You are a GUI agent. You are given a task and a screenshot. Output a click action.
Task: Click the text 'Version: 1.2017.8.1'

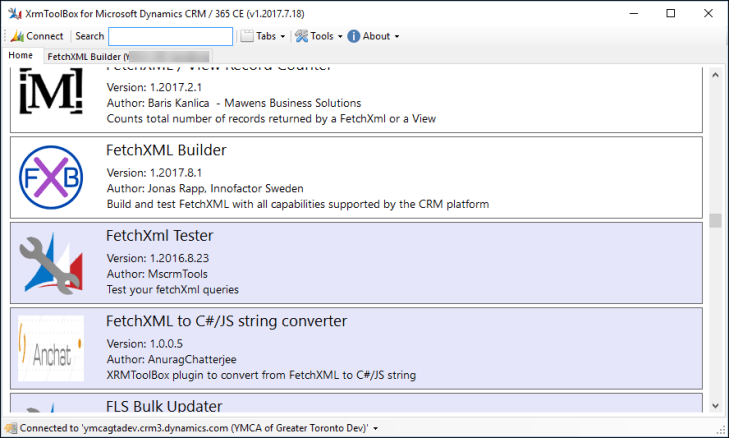(154, 173)
